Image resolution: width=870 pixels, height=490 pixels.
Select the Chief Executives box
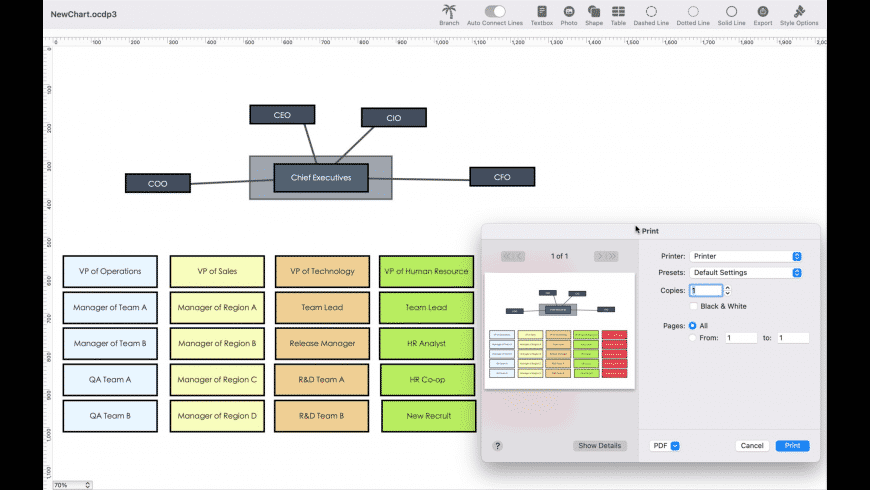321,178
